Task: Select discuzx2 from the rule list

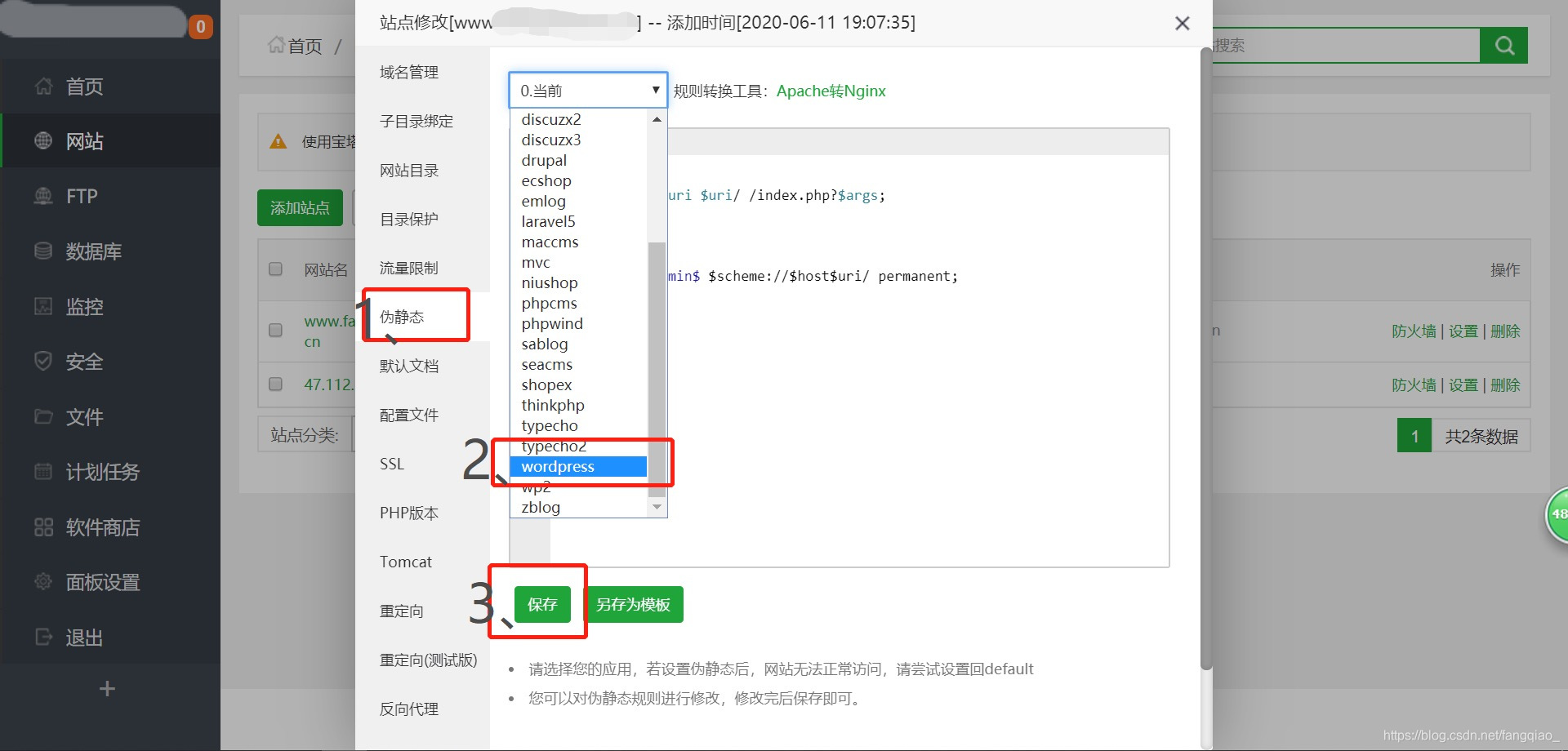Action: pos(551,119)
